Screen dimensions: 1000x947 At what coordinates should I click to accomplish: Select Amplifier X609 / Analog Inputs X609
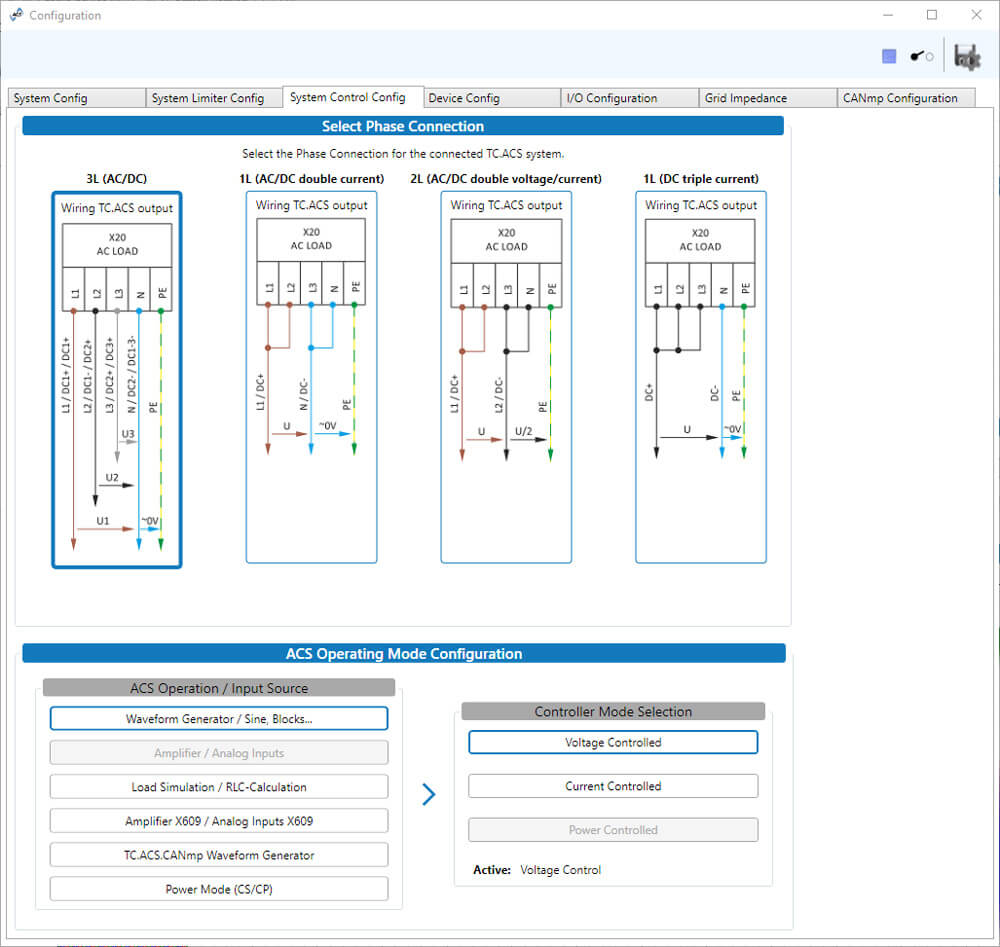[219, 821]
